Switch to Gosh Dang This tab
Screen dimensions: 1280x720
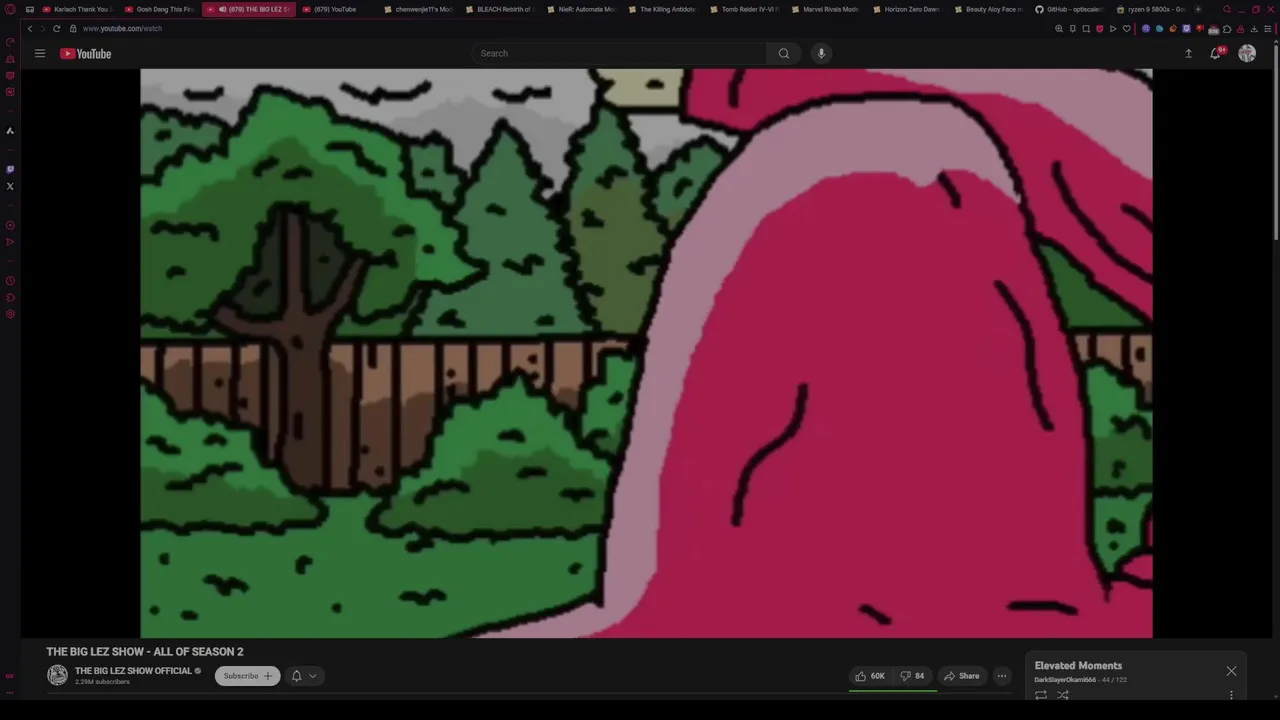point(160,9)
